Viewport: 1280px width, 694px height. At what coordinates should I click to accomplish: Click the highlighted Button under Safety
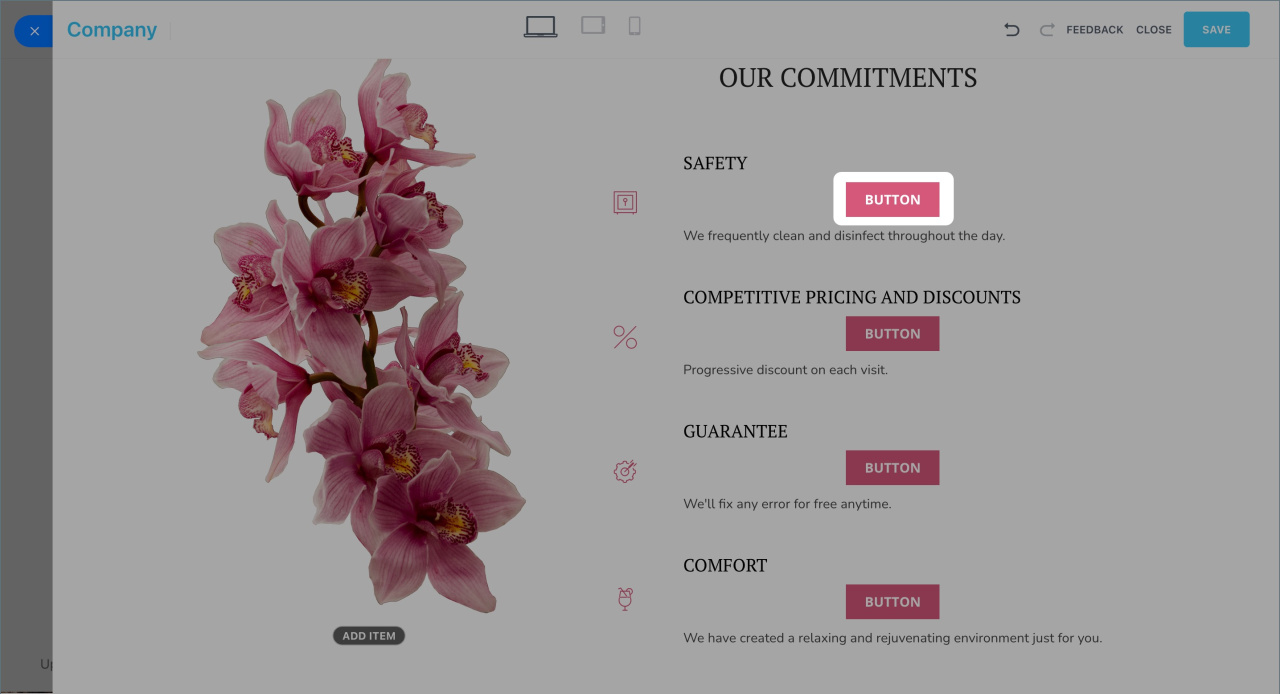[x=892, y=200]
